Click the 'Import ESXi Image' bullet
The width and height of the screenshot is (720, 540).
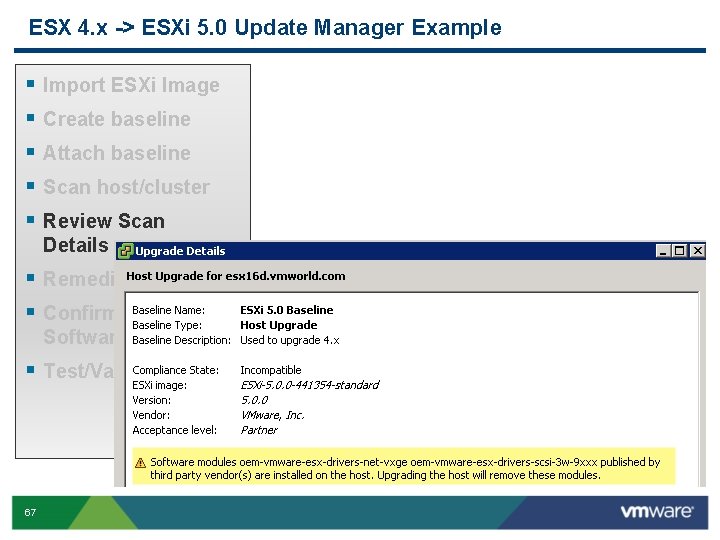[x=131, y=85]
